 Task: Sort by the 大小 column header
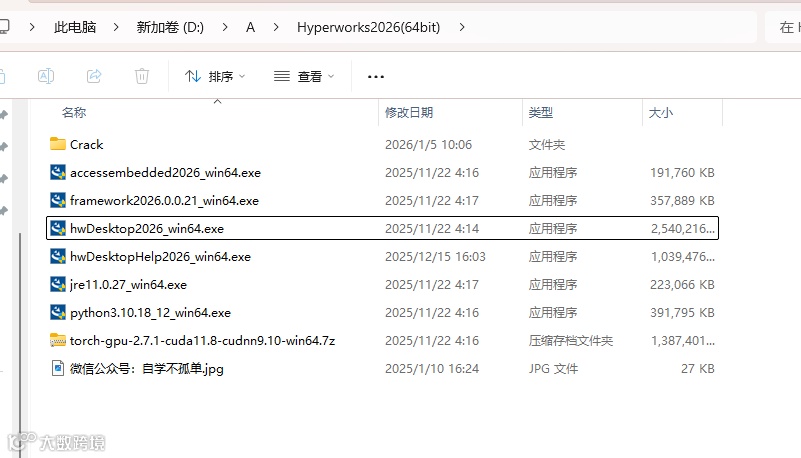661,112
